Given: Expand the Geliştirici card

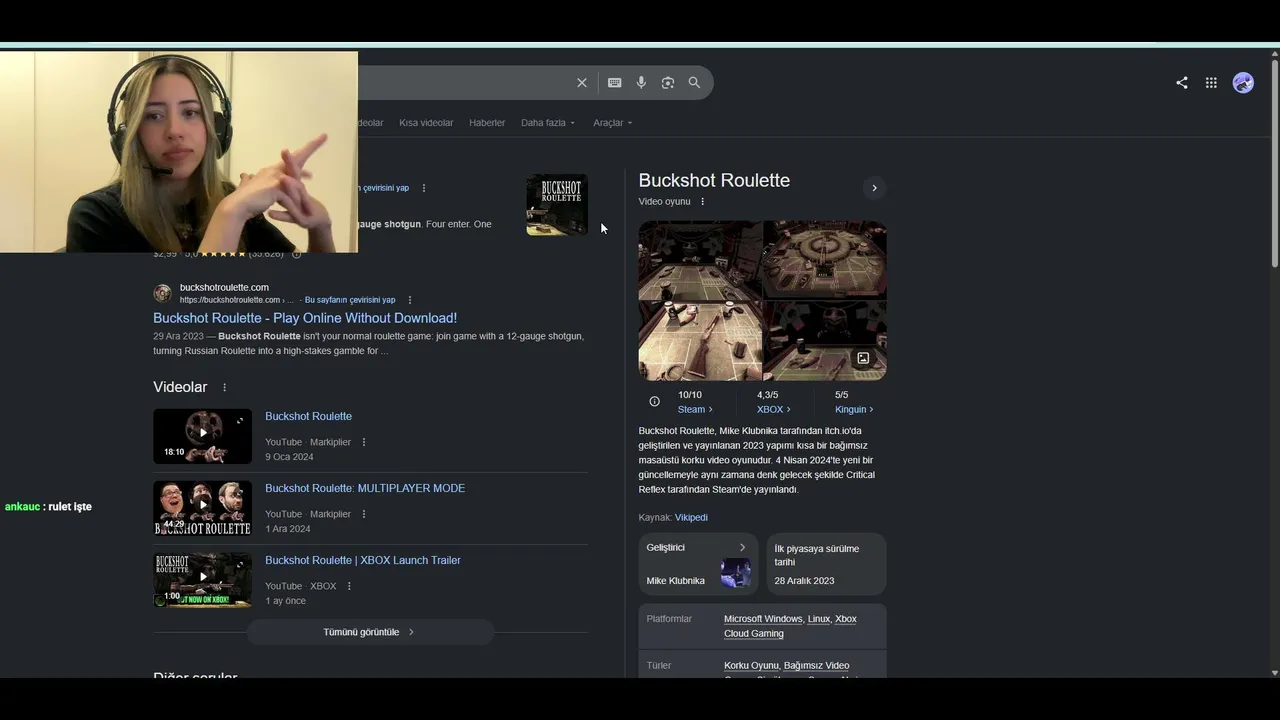Looking at the screenshot, I should 698,564.
